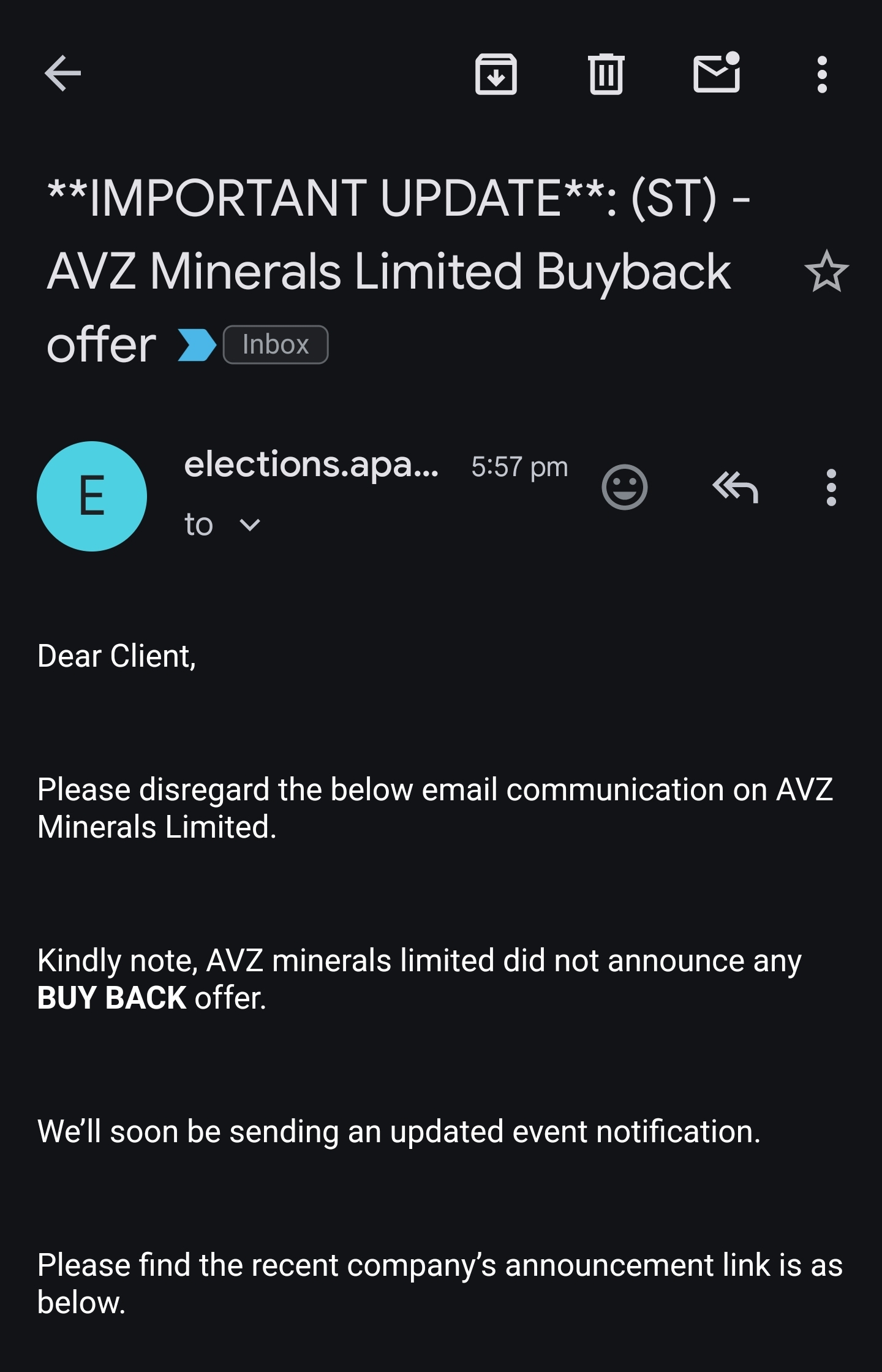Tap the 'Dear Client,' greeting line
The width and height of the screenshot is (882, 1372).
pyautogui.click(x=116, y=656)
